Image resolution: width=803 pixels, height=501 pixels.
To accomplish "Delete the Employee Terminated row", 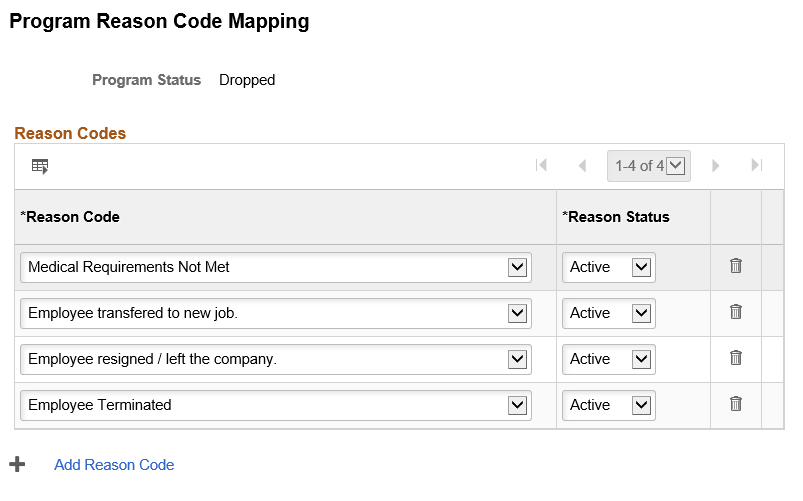I will [736, 405].
